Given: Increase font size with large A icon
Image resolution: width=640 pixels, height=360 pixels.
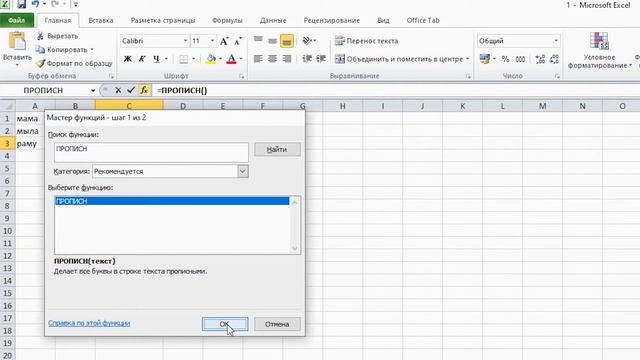Looking at the screenshot, I should (224, 41).
